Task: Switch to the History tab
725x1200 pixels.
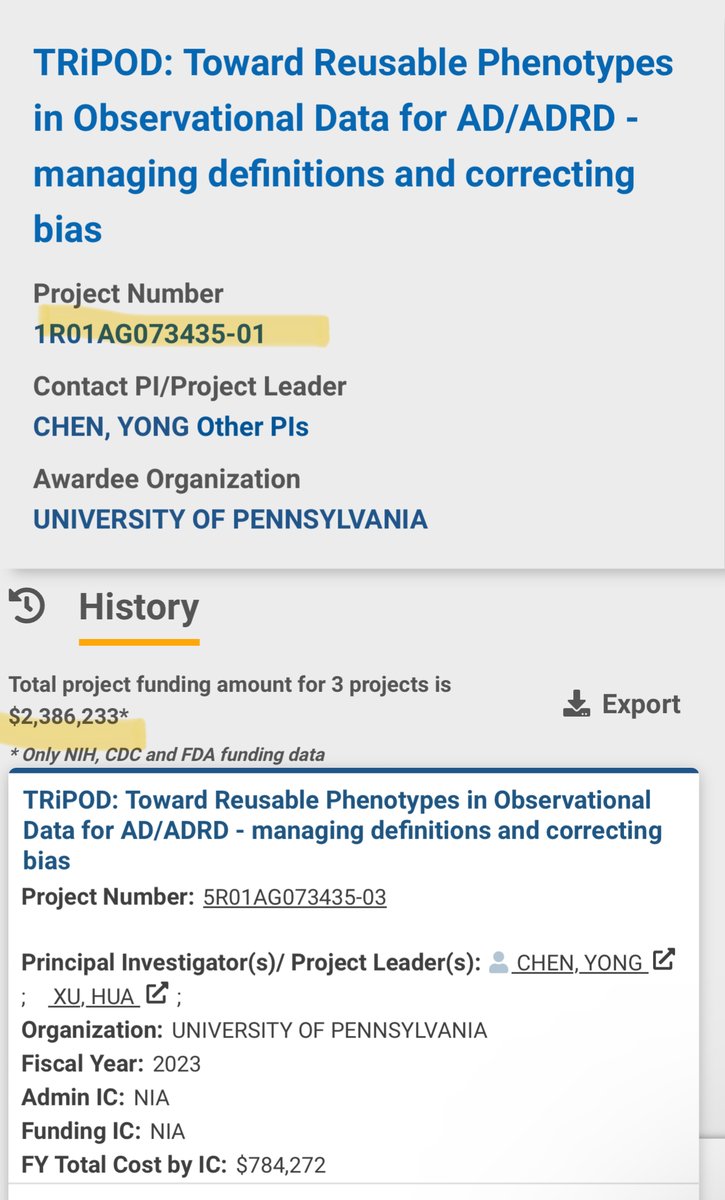Action: 139,607
